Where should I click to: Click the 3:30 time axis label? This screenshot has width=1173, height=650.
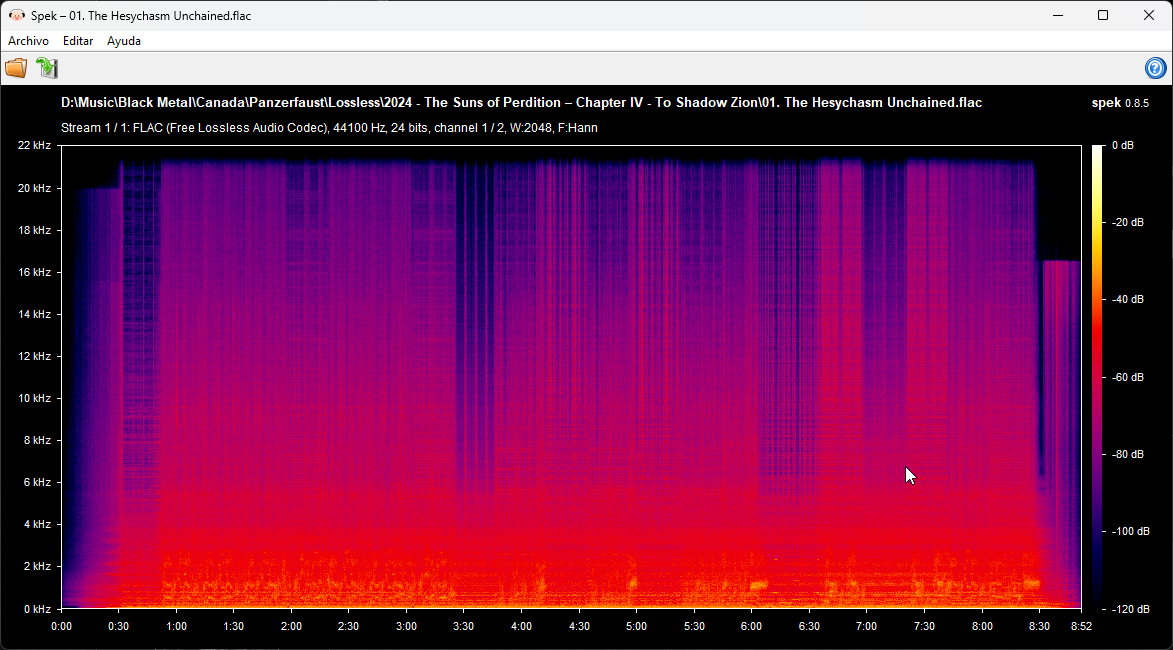pos(464,626)
